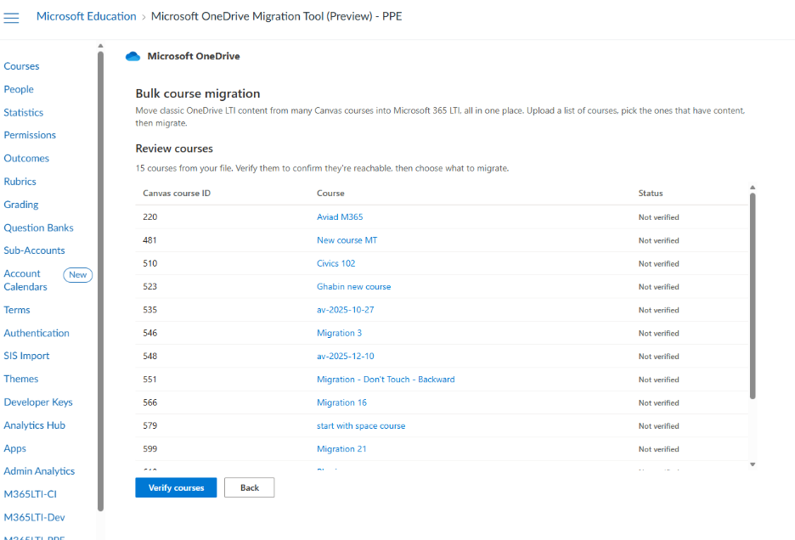Viewport: 795px width, 540px height.
Task: Open the Migration 3 course link
Action: (x=339, y=333)
